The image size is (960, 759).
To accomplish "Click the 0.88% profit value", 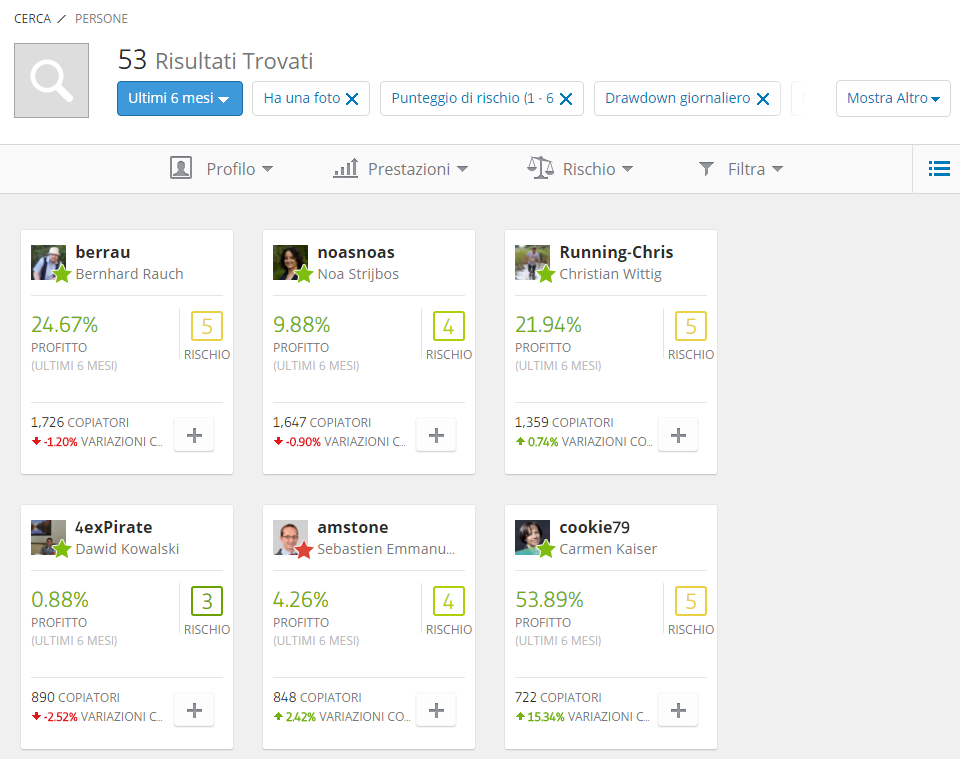I will [60, 599].
